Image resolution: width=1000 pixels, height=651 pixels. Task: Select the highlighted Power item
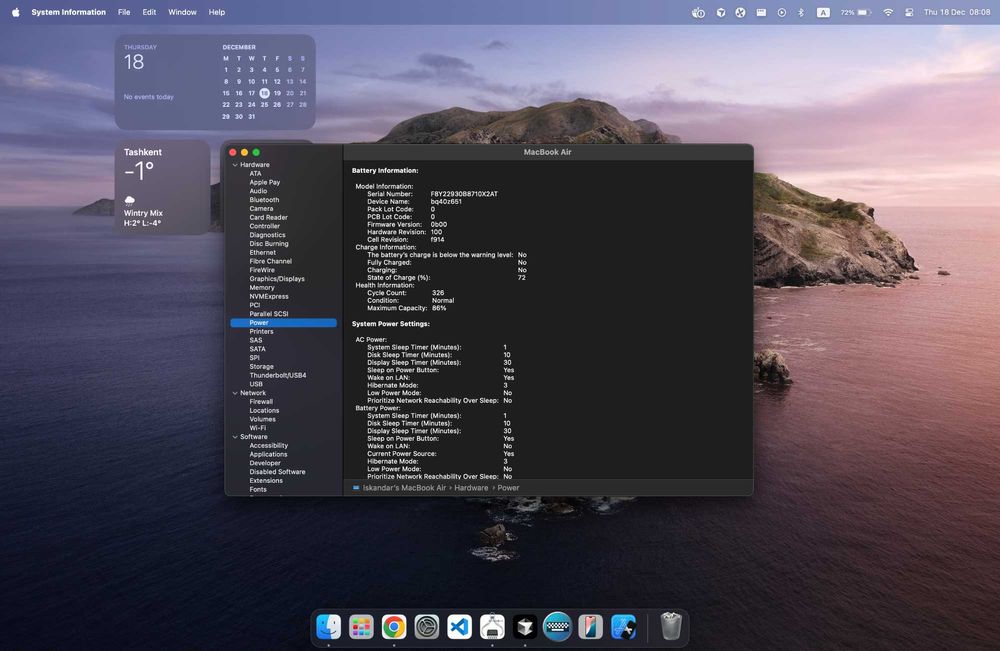pyautogui.click(x=283, y=323)
